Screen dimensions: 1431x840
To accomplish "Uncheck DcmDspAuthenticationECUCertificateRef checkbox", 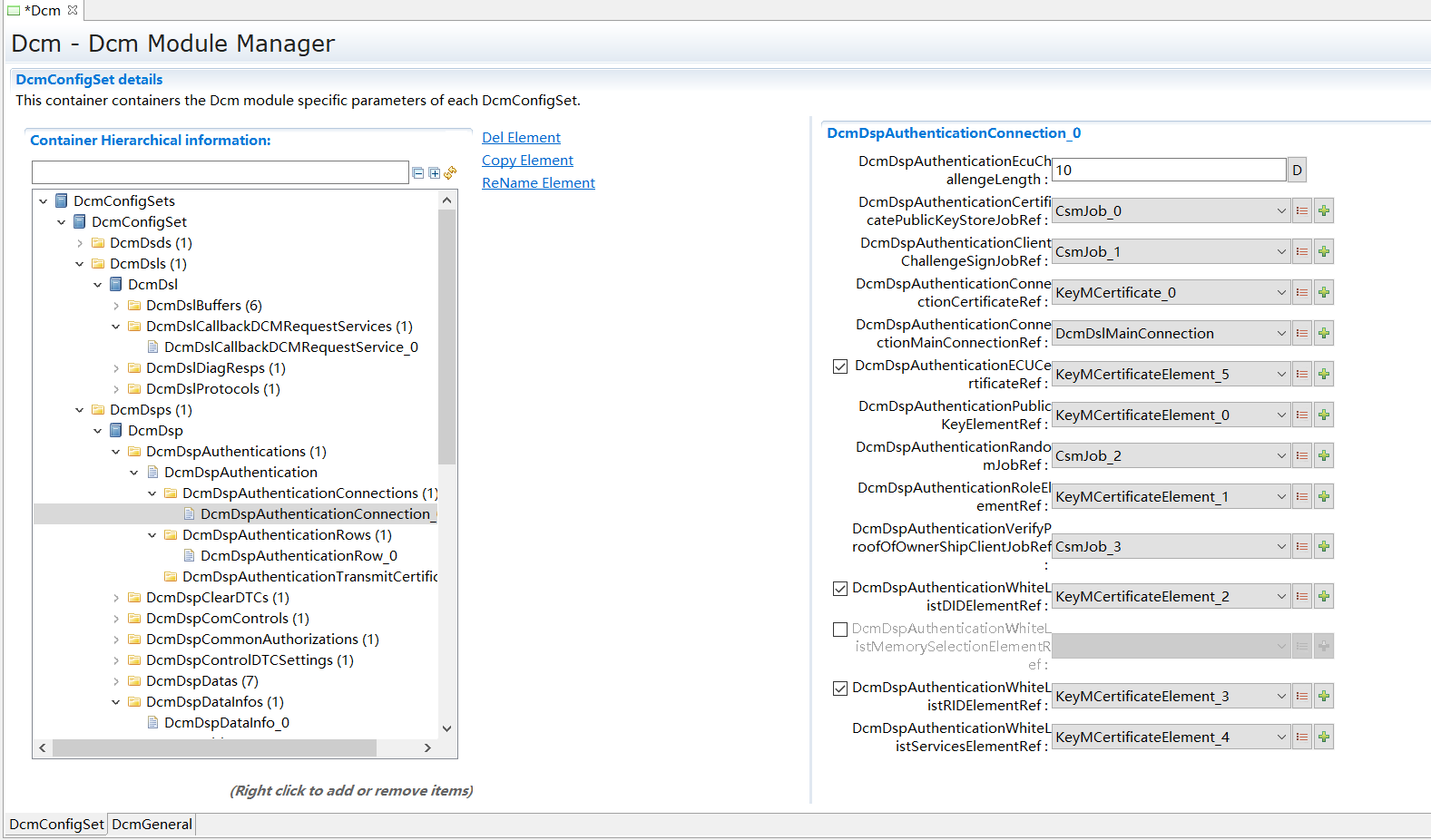I will click(840, 366).
